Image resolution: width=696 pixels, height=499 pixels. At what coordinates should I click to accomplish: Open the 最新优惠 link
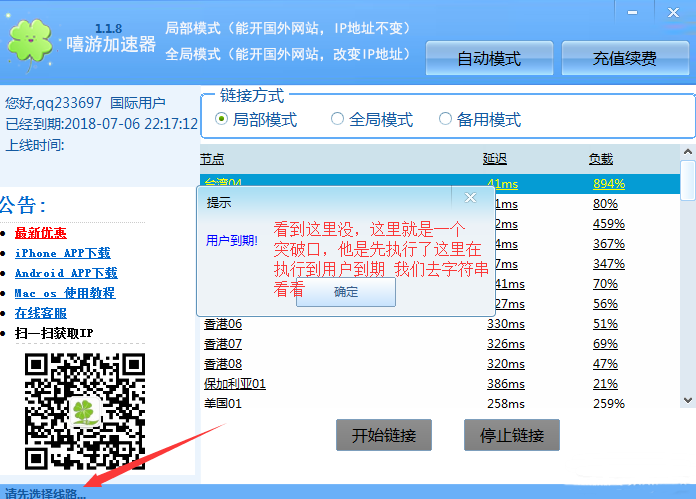pyautogui.click(x=41, y=233)
